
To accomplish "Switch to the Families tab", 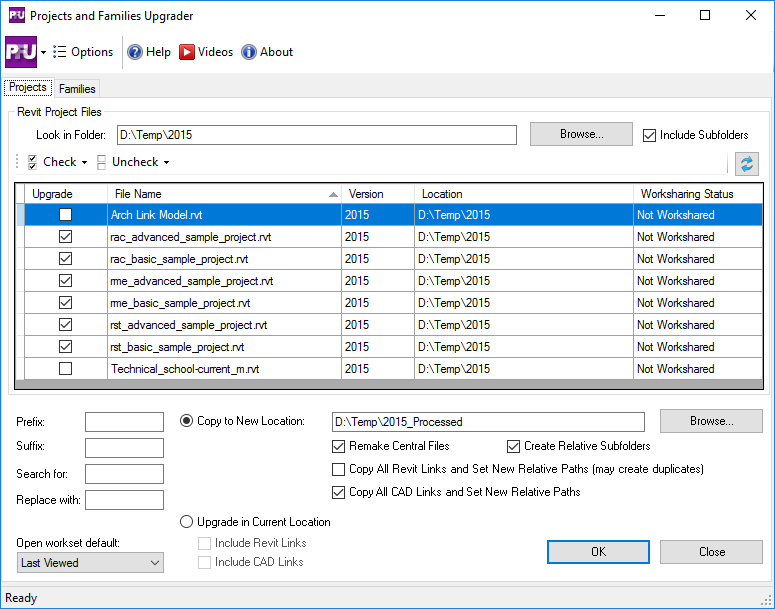I will click(x=77, y=89).
